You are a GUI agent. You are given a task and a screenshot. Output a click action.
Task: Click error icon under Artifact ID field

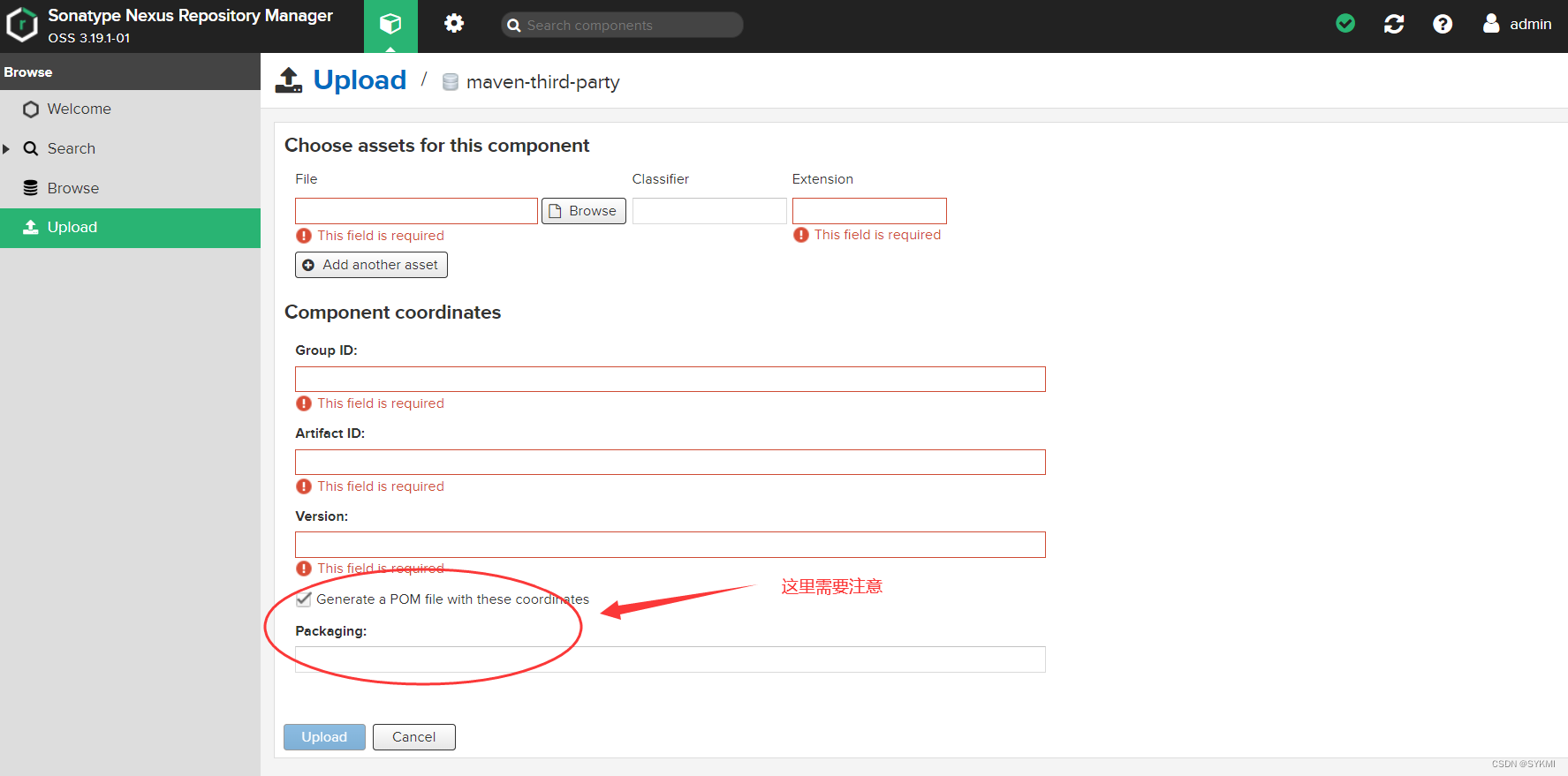click(x=304, y=486)
